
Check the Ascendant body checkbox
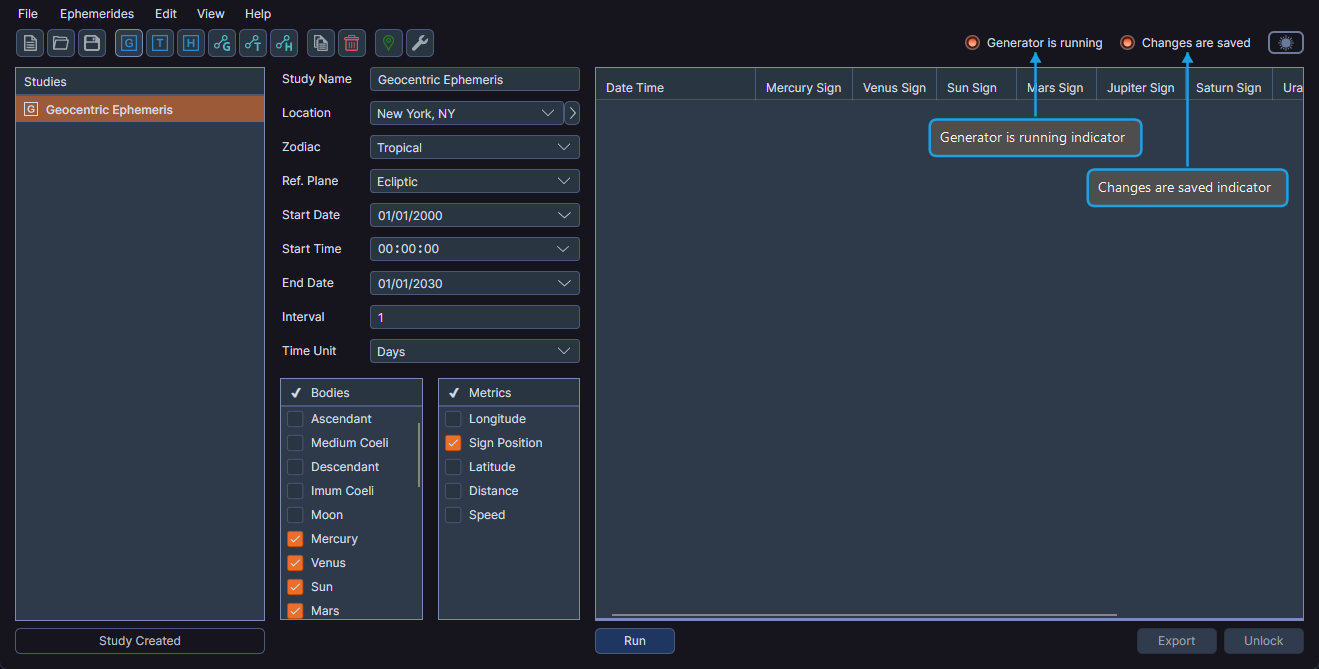coord(295,418)
